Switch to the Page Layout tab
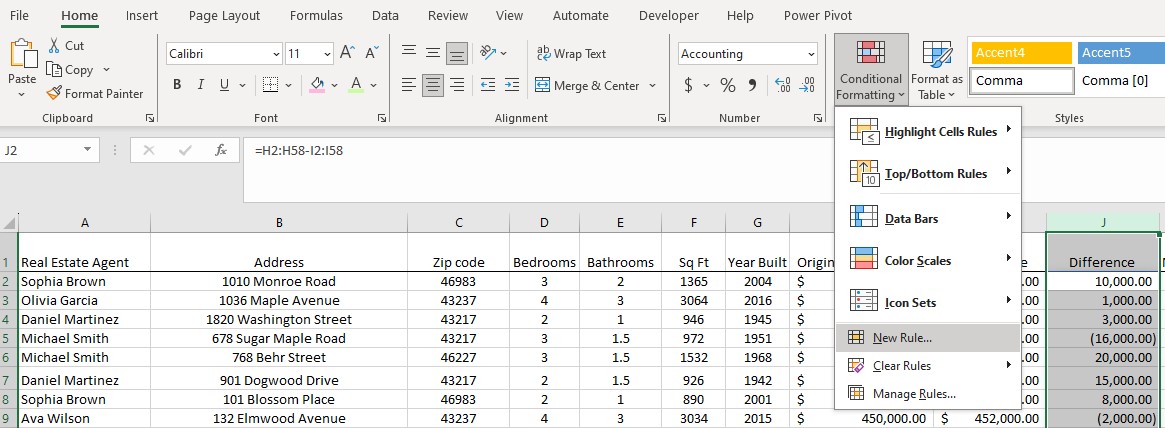 [224, 16]
